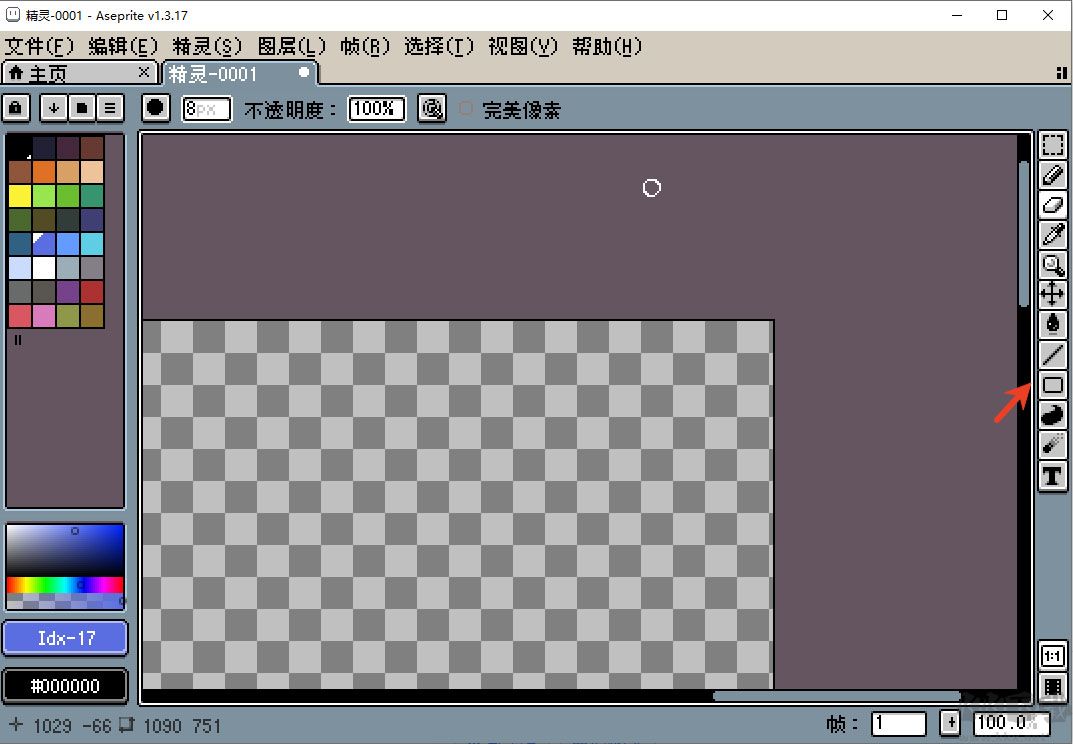Image resolution: width=1073 pixels, height=744 pixels.
Task: Select the Pencil tool
Action: point(1051,174)
